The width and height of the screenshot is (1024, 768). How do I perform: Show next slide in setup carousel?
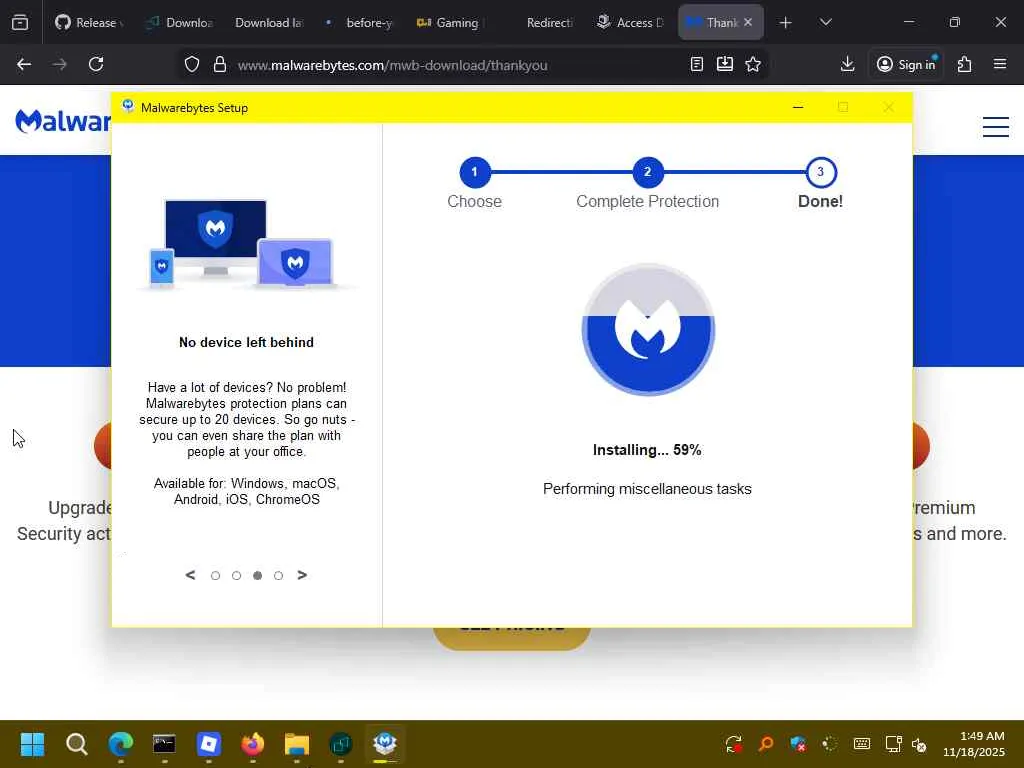click(x=302, y=575)
